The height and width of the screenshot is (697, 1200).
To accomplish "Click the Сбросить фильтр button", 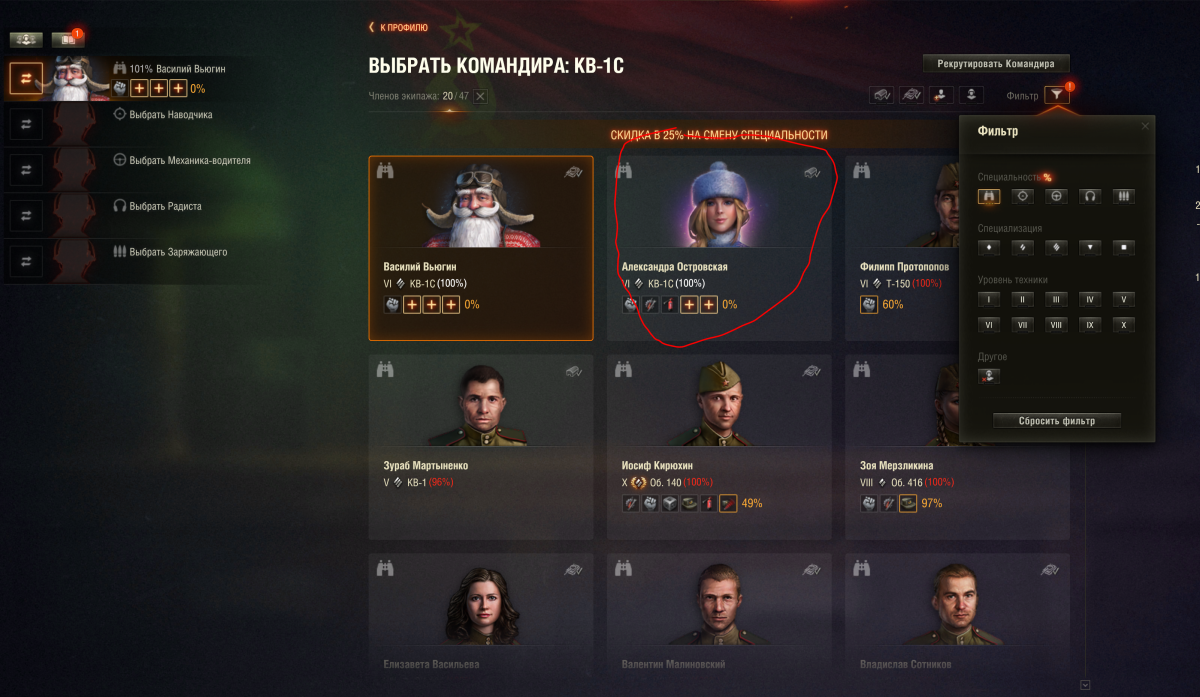I will tap(1057, 421).
